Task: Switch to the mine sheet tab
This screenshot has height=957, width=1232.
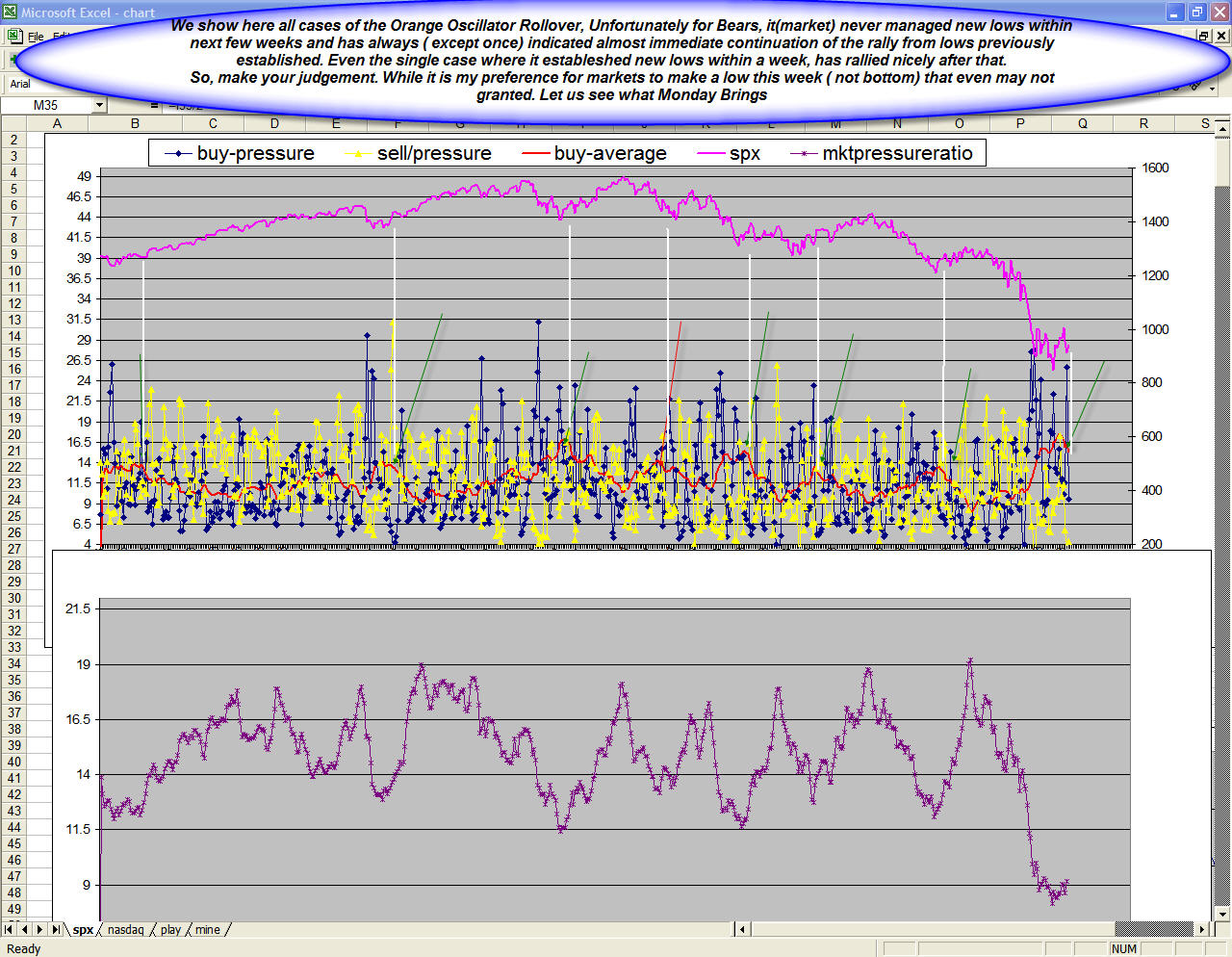Action: (x=207, y=929)
